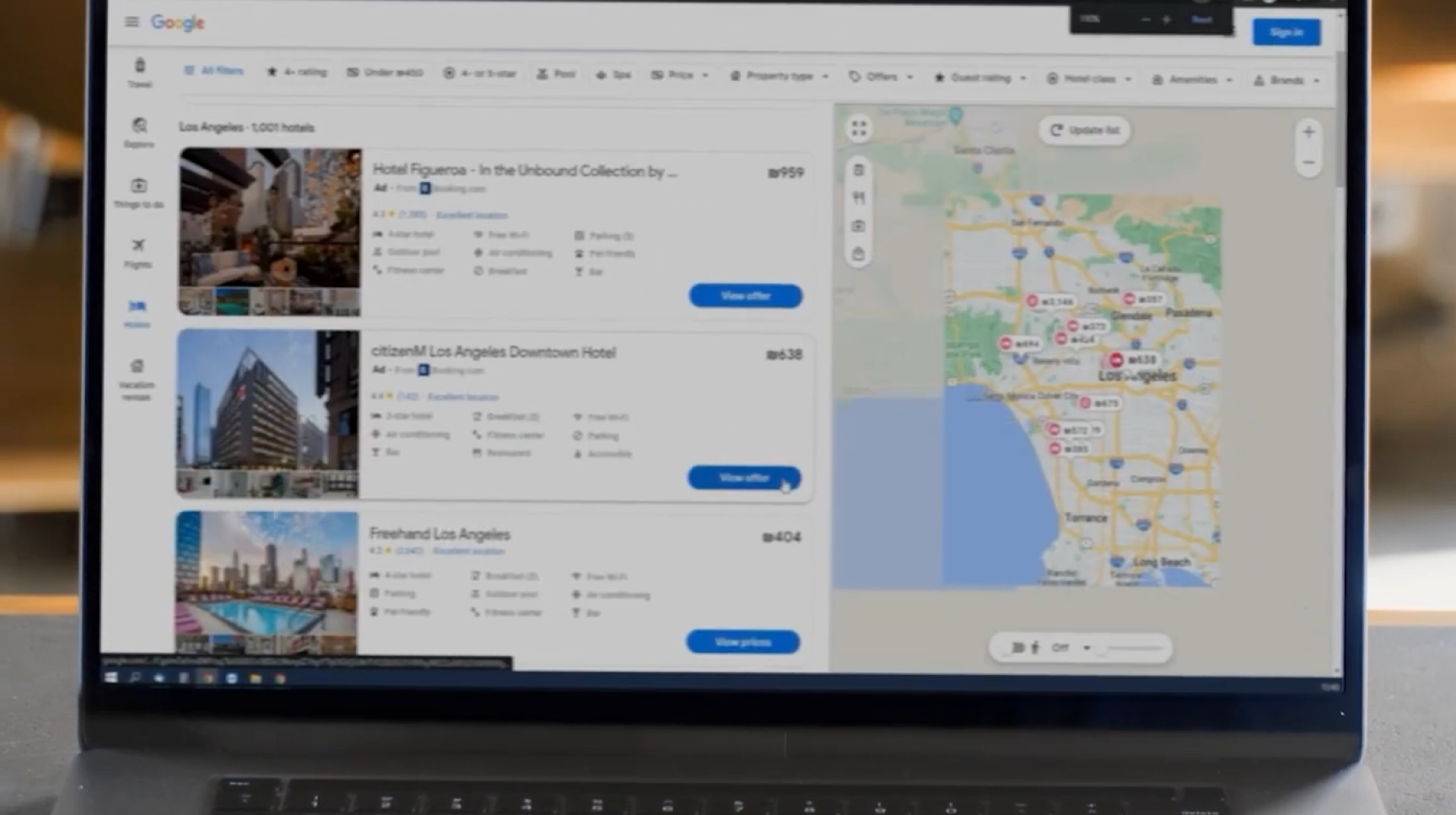The height and width of the screenshot is (815, 1456).
Task: Open the Property type dropdown
Action: tap(779, 76)
